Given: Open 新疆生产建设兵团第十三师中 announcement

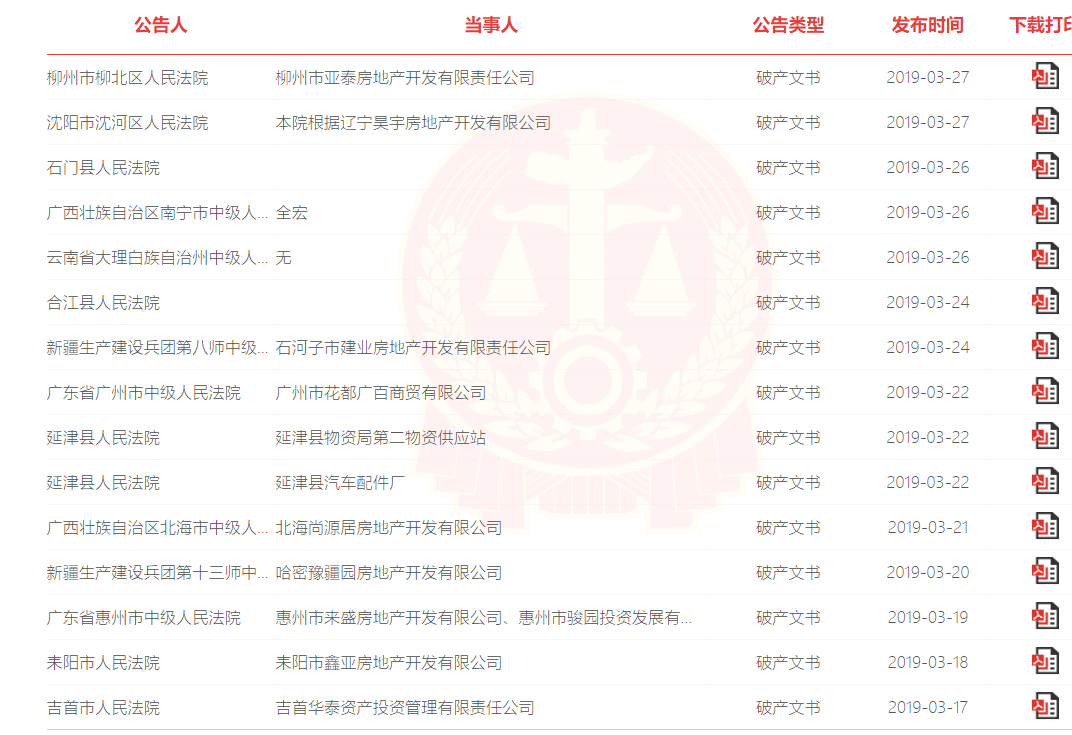Looking at the screenshot, I should pos(157,573).
